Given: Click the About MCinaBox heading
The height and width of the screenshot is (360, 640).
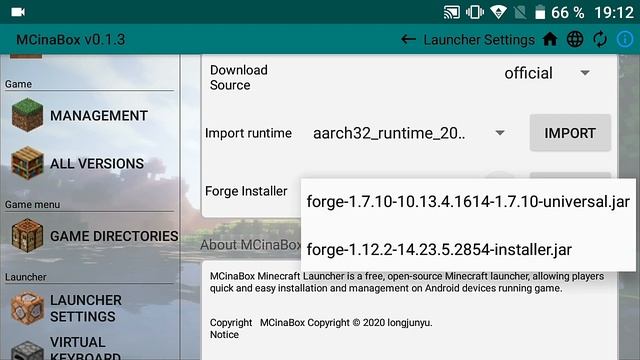Looking at the screenshot, I should click(x=250, y=245).
